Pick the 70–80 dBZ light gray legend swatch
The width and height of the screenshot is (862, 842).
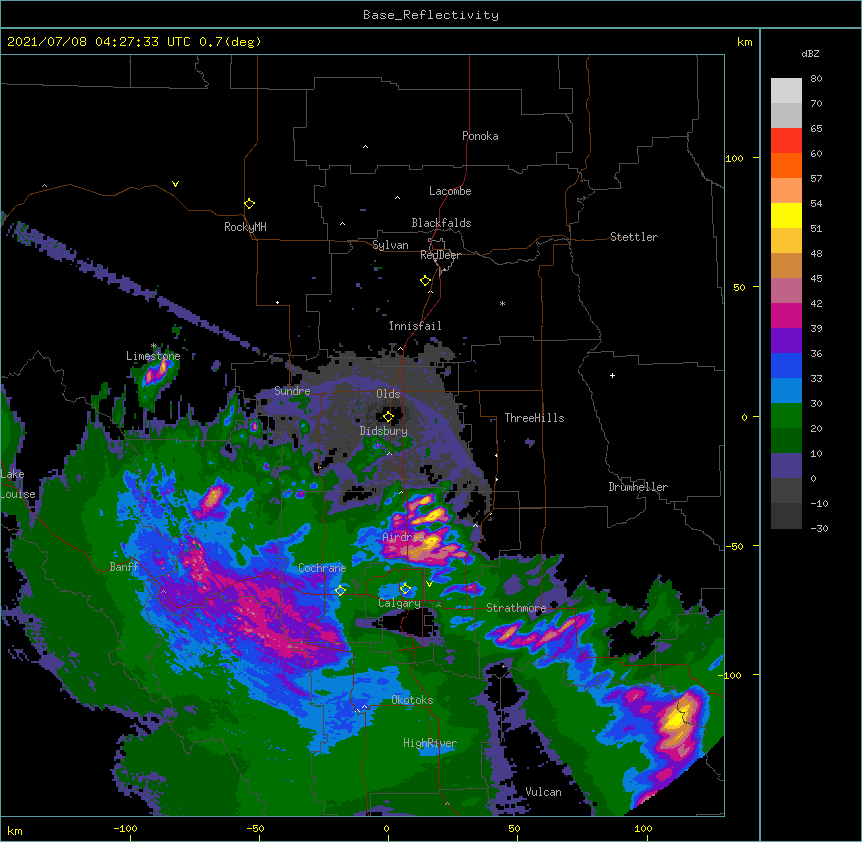pos(786,91)
